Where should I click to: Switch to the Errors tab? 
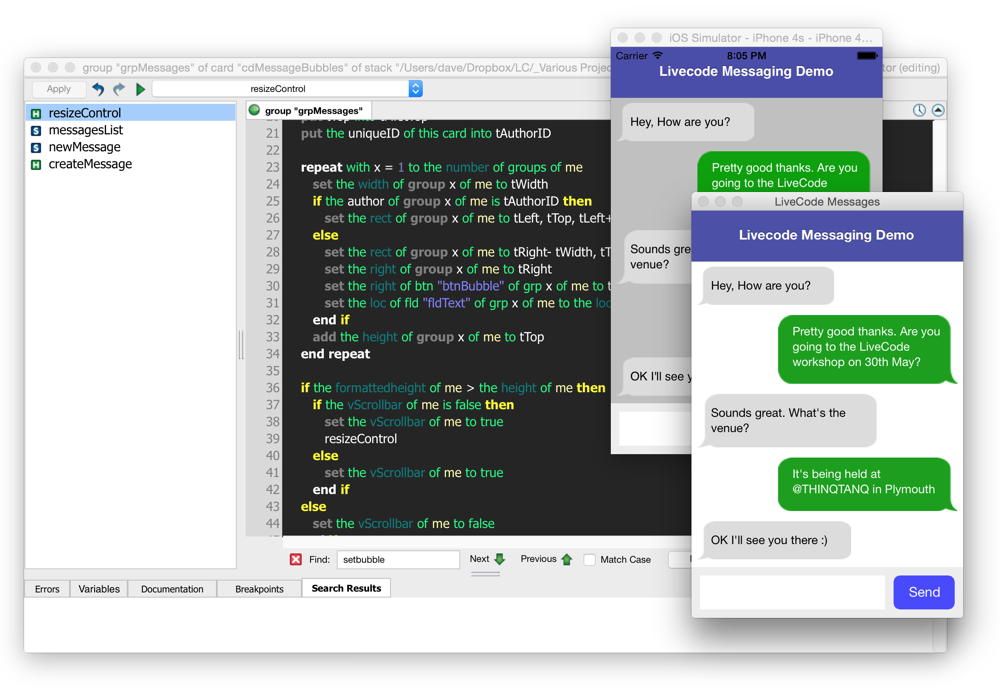pyautogui.click(x=47, y=589)
